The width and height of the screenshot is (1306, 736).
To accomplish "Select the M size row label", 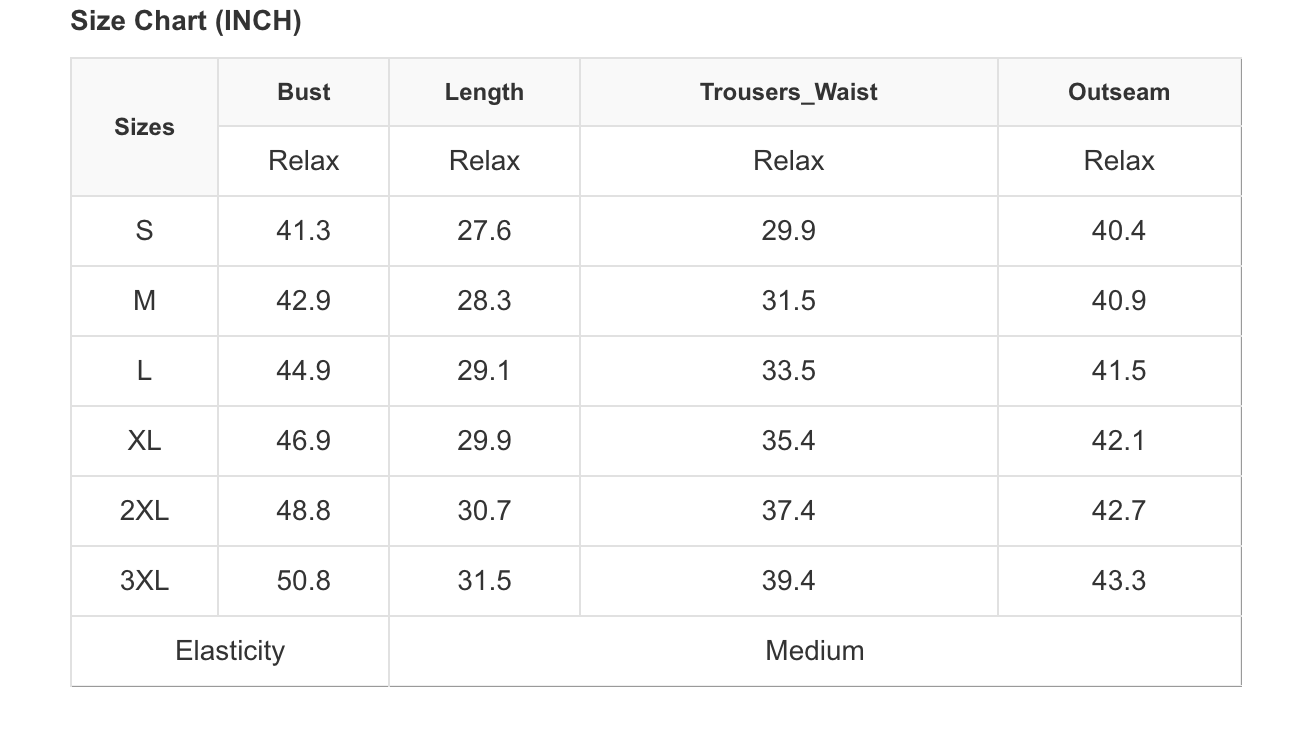I will 144,301.
